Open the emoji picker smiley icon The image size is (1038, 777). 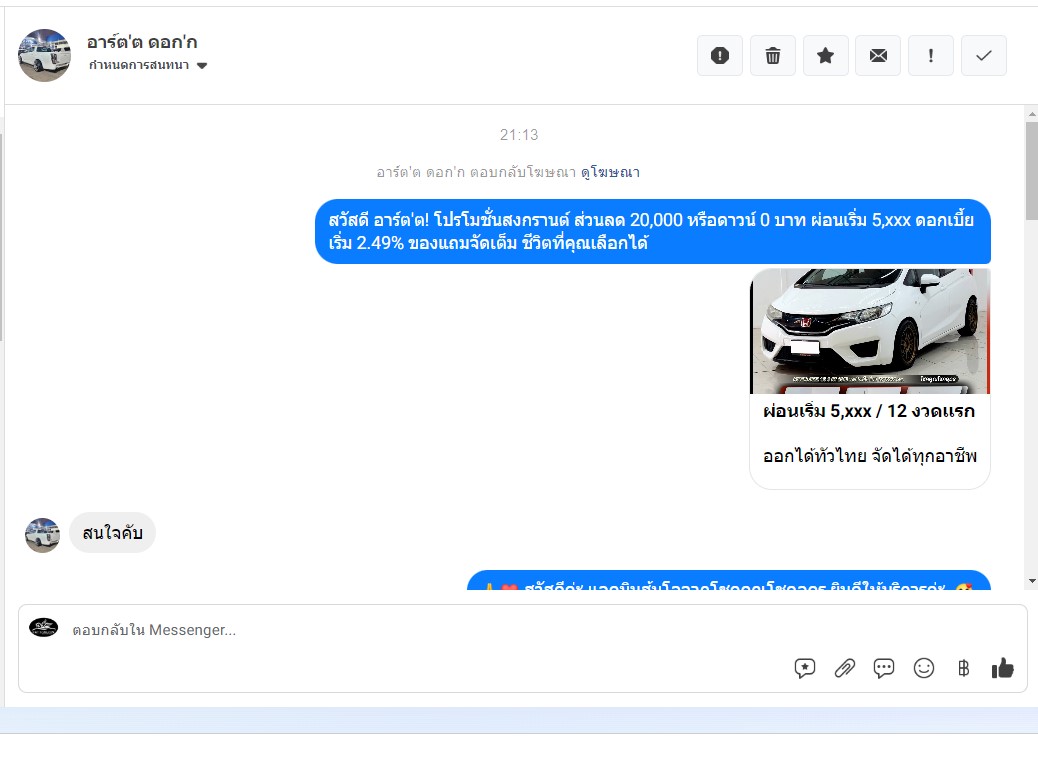pyautogui.click(x=923, y=668)
